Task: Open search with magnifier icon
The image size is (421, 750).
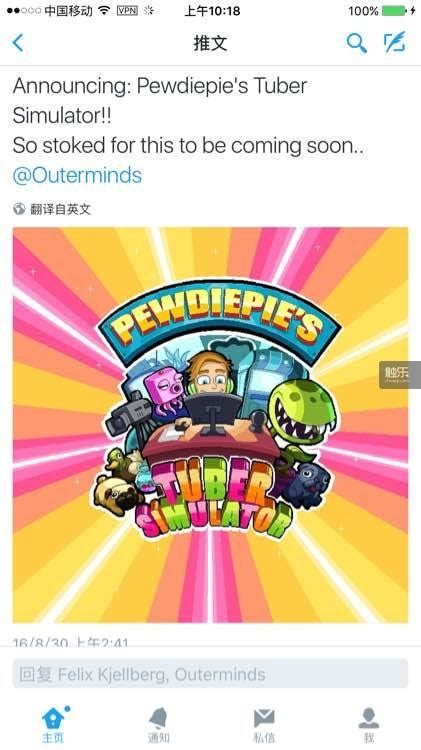Action: (356, 43)
